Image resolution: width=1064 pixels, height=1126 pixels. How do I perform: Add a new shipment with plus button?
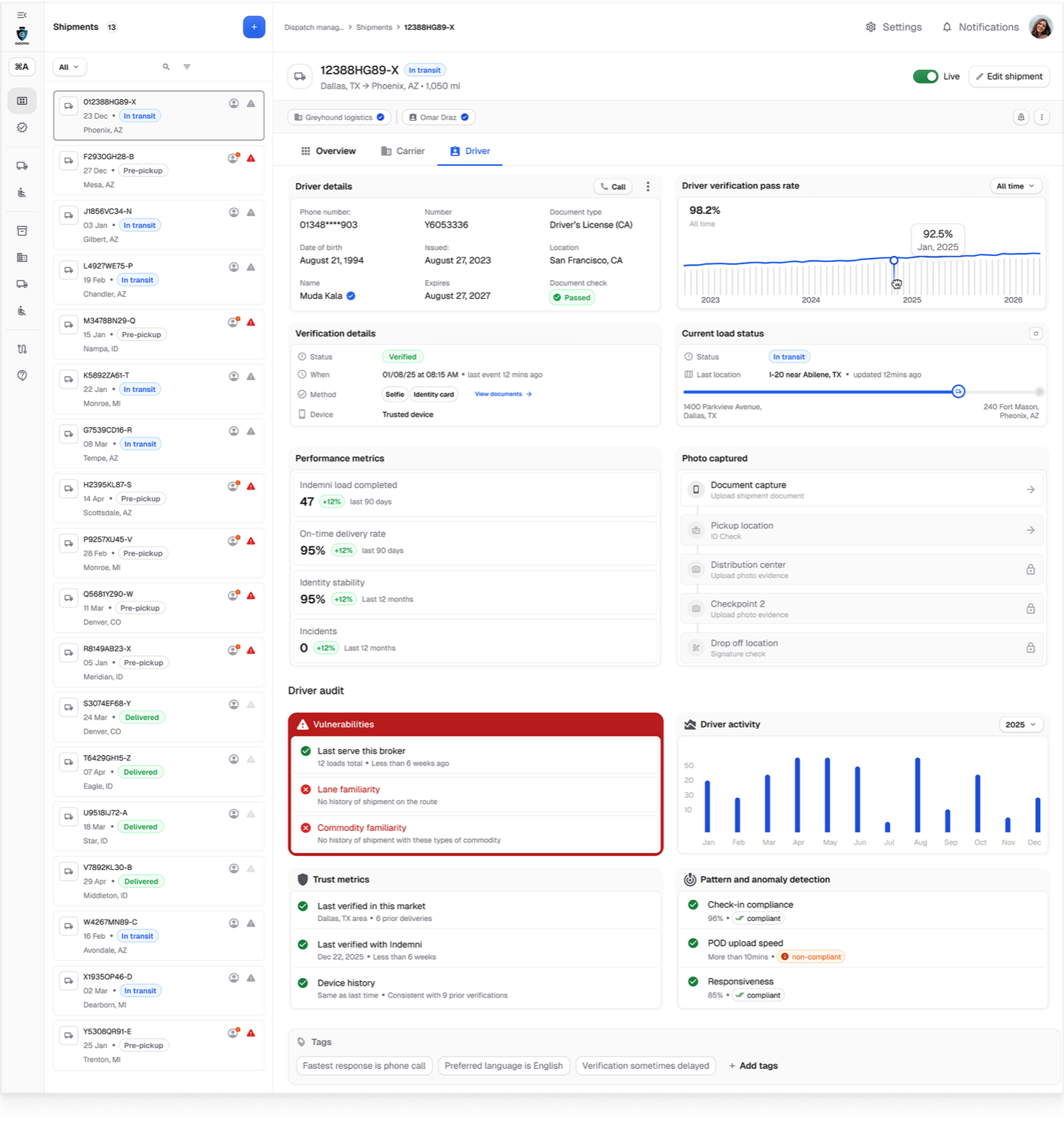click(254, 27)
